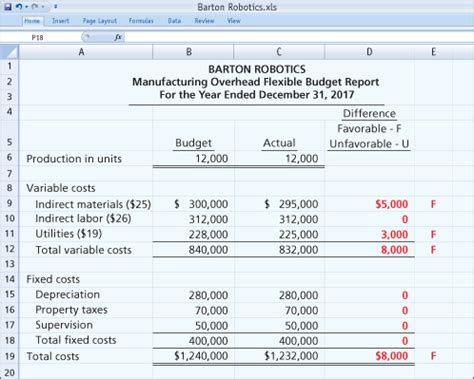Open the Customize Quick Access Toolbar dropdown

point(55,7)
